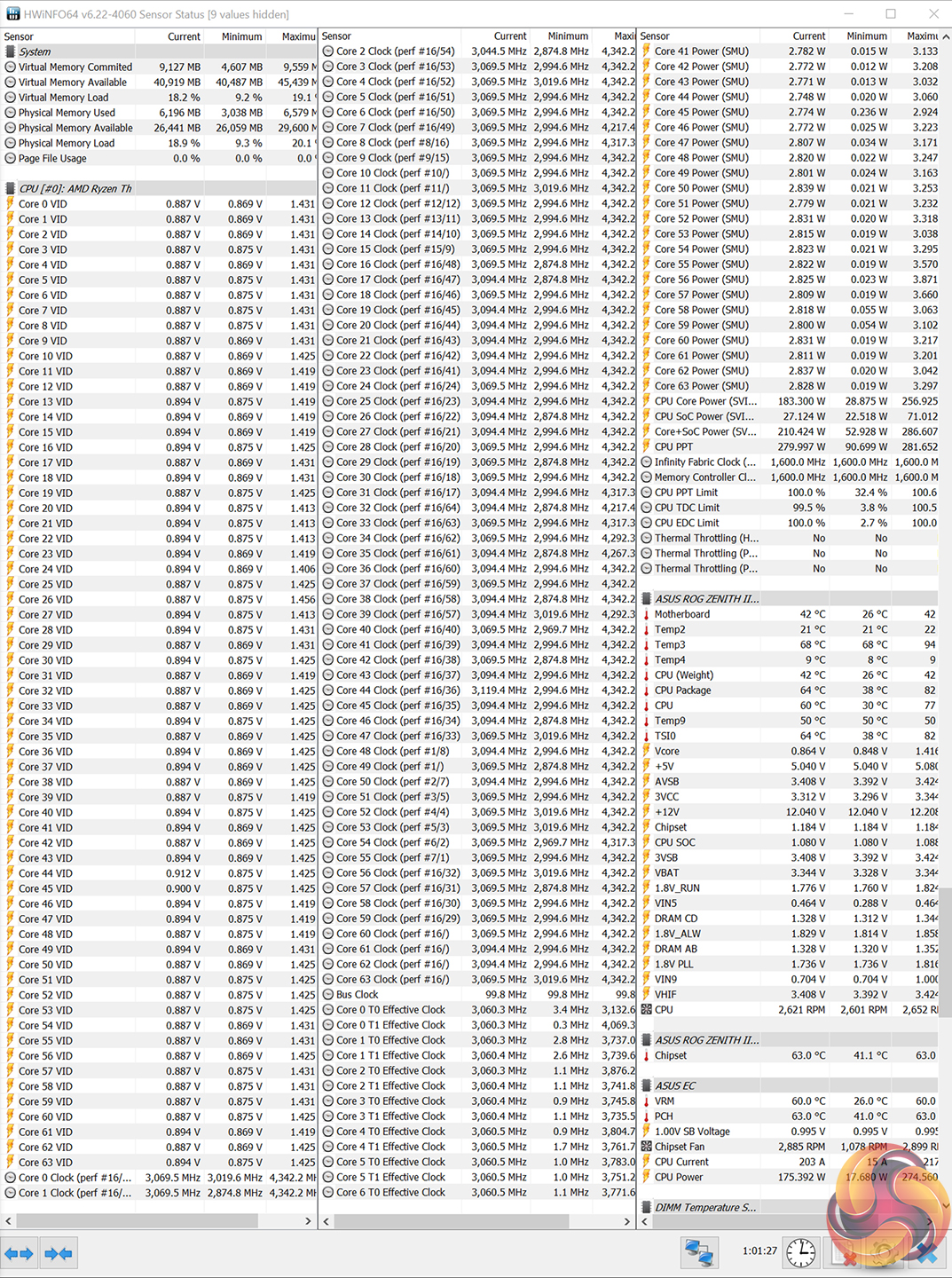The height and width of the screenshot is (1278, 952).
Task: Select the Core 6 T0 Effective Clock row
Action: tap(477, 1193)
